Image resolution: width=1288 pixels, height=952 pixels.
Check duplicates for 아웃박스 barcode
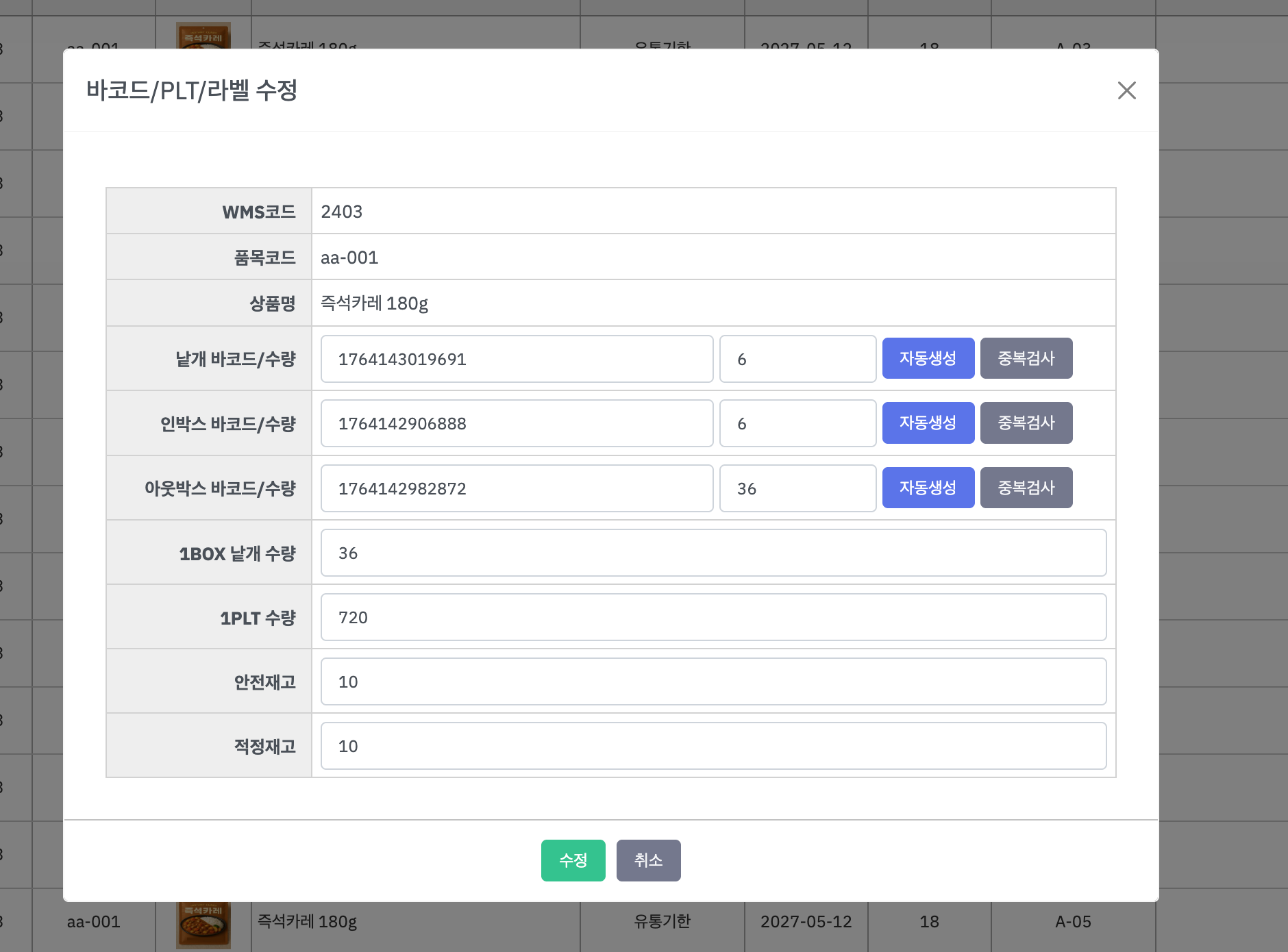pyautogui.click(x=1026, y=488)
